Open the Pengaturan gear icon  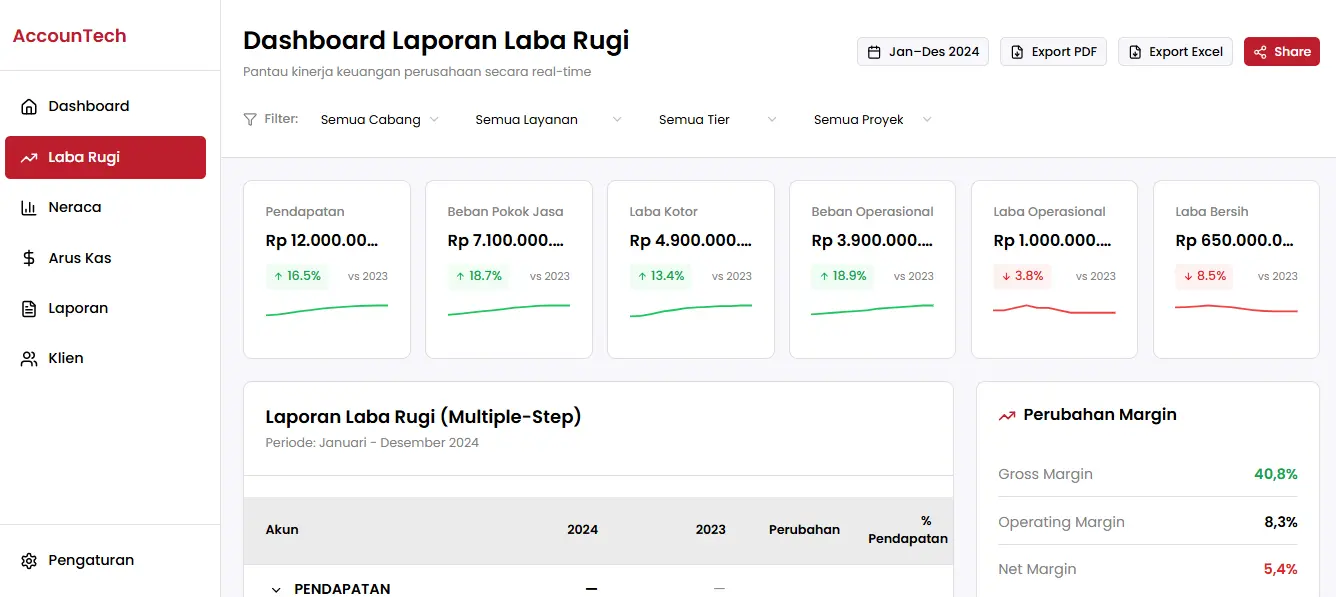click(x=29, y=559)
